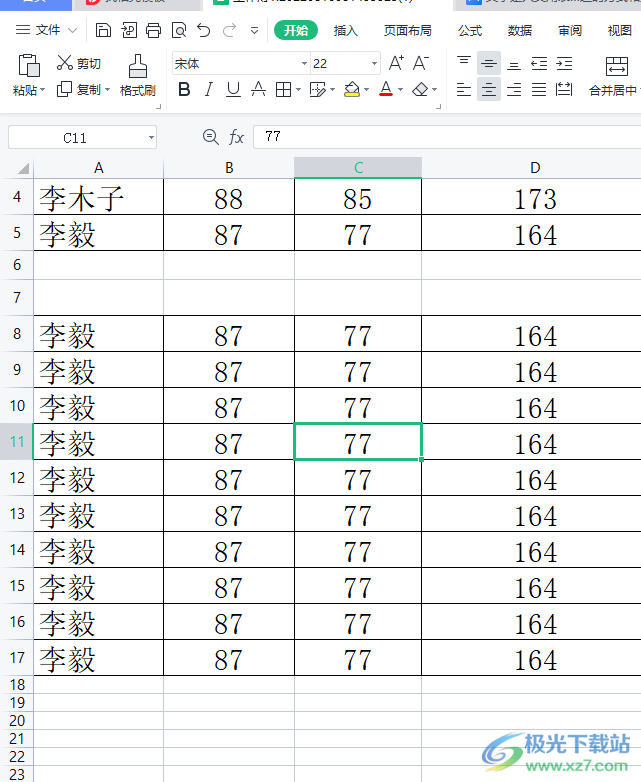The image size is (641, 782).
Task: Click the fx insert function icon
Action: point(236,137)
